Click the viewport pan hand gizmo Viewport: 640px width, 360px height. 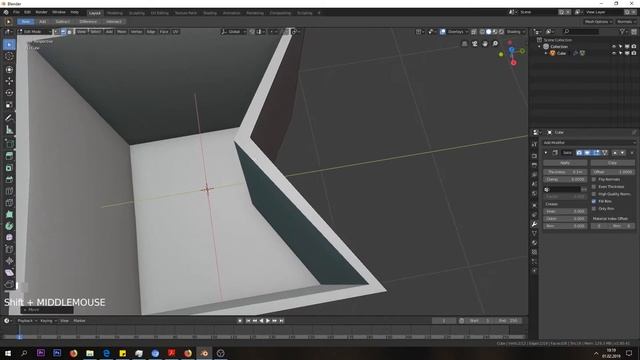485,44
